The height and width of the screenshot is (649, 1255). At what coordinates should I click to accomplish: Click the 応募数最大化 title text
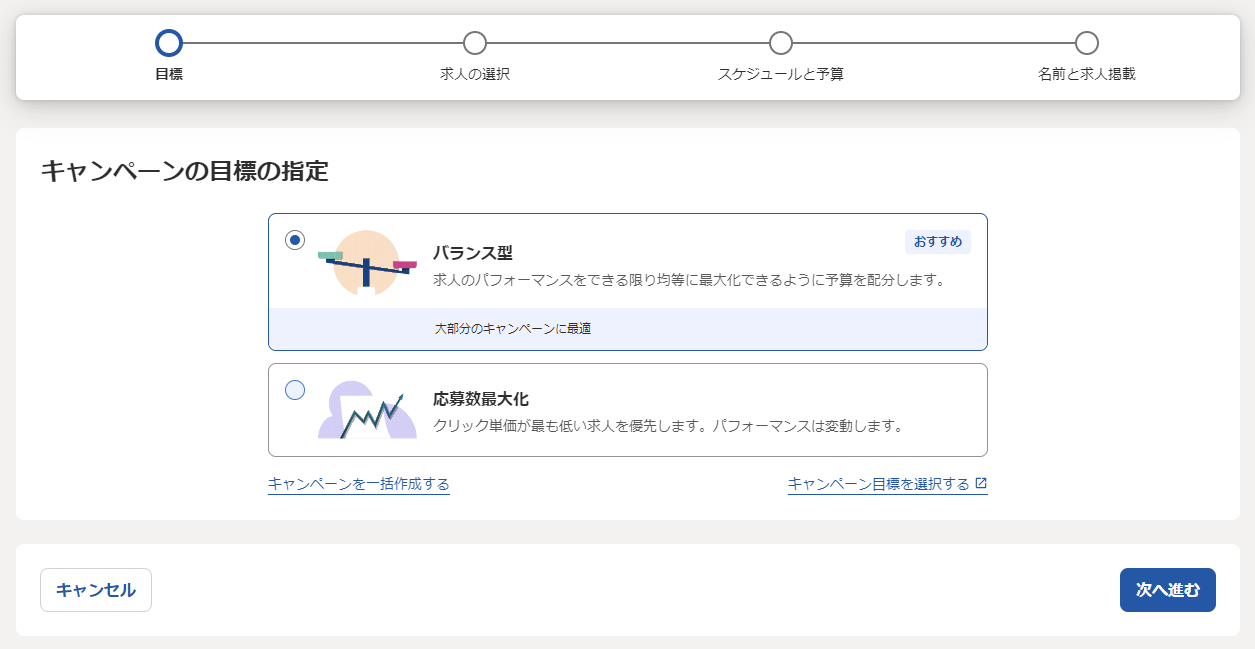pyautogui.click(x=481, y=399)
